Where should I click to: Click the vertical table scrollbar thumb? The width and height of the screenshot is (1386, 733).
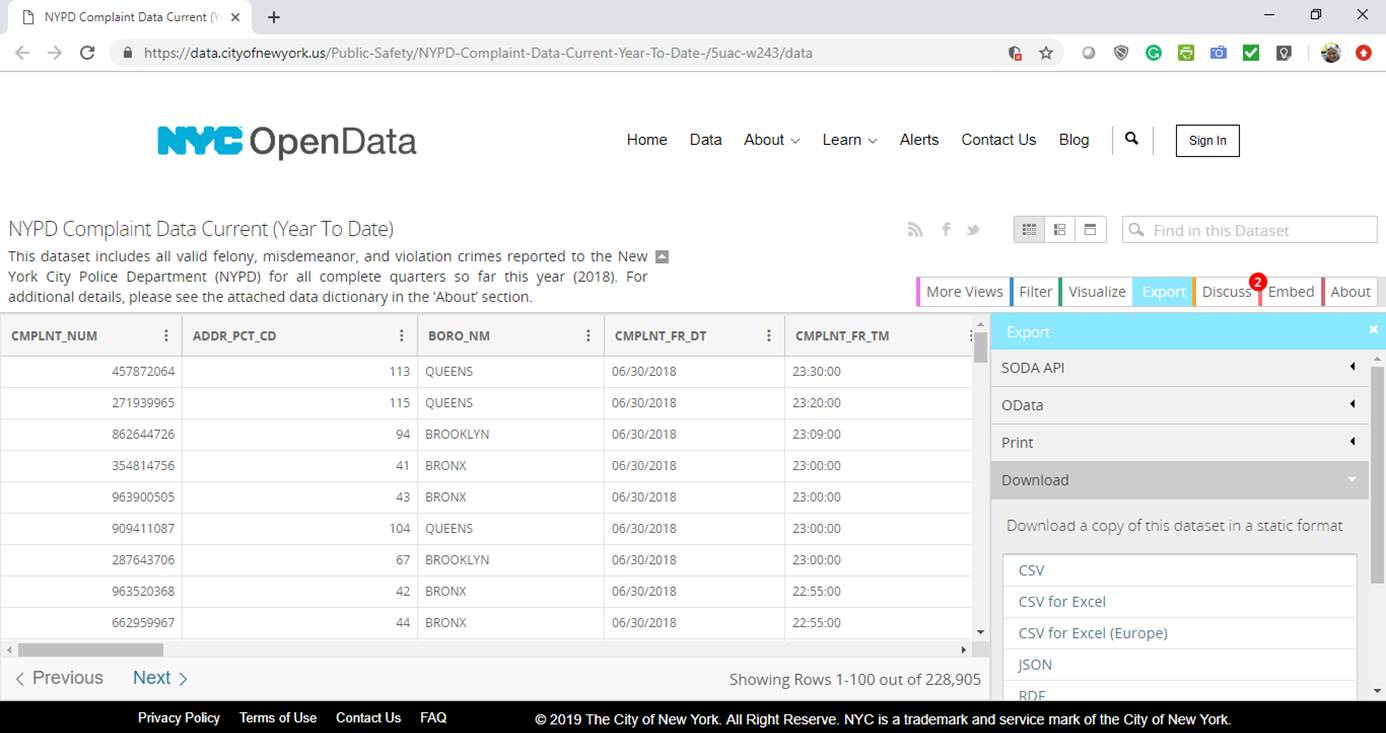[980, 347]
